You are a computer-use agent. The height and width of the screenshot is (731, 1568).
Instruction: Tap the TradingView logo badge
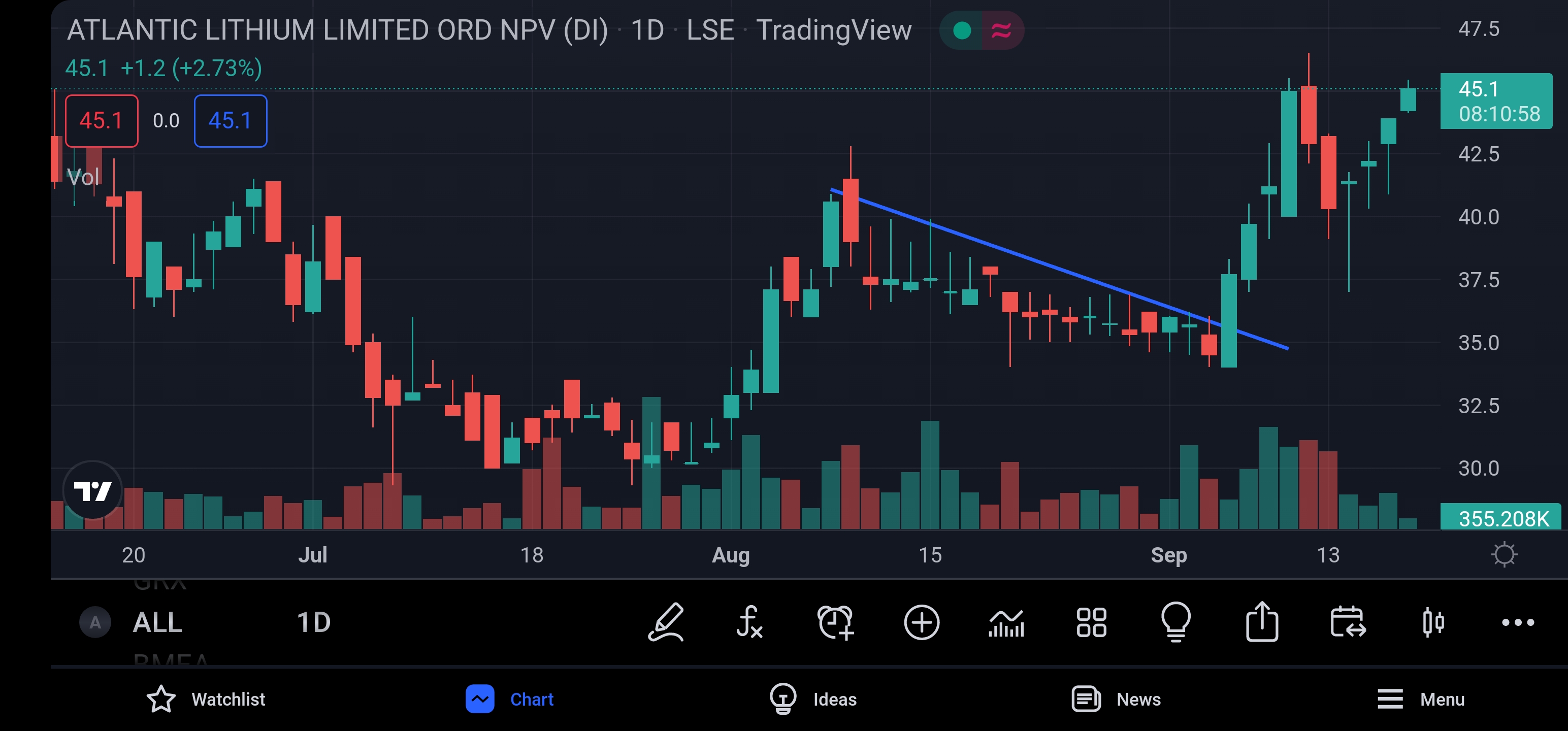pos(92,490)
